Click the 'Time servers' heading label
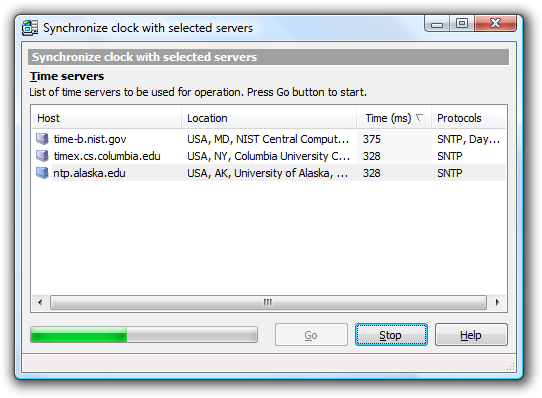Image resolution: width=542 pixels, height=398 pixels. 67,76
